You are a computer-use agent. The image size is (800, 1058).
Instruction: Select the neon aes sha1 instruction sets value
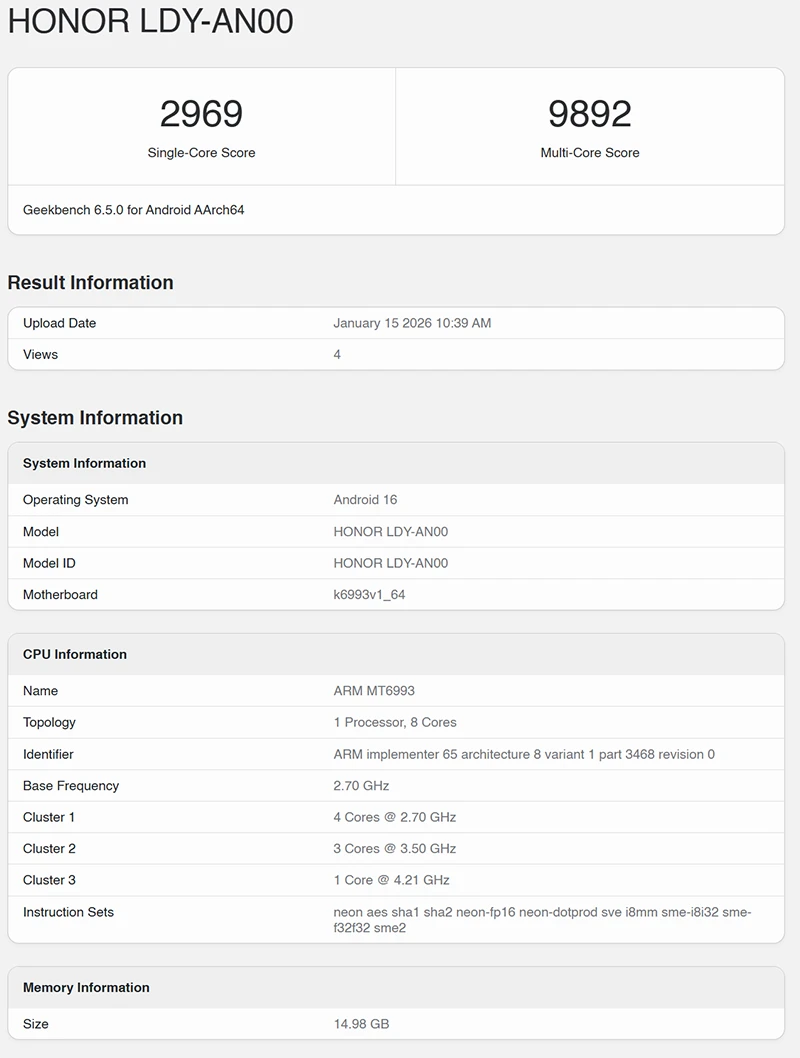point(542,920)
